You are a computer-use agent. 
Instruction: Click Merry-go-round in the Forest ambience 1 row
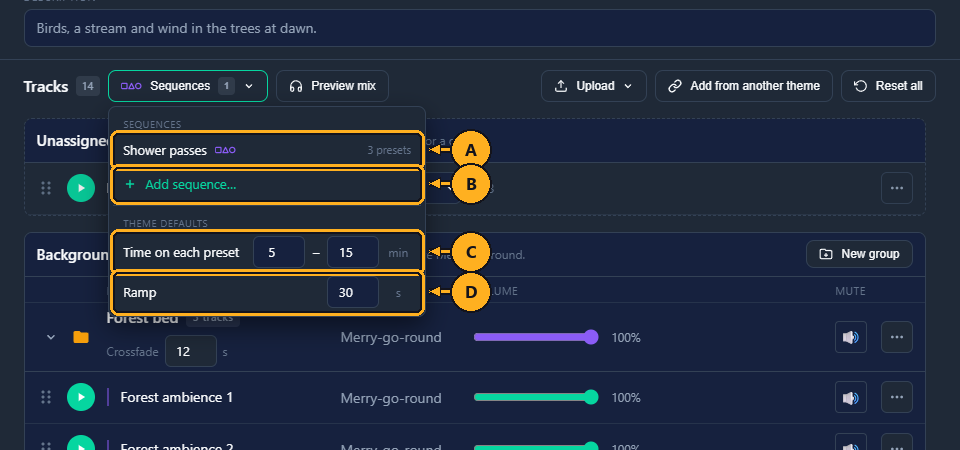pyautogui.click(x=391, y=398)
